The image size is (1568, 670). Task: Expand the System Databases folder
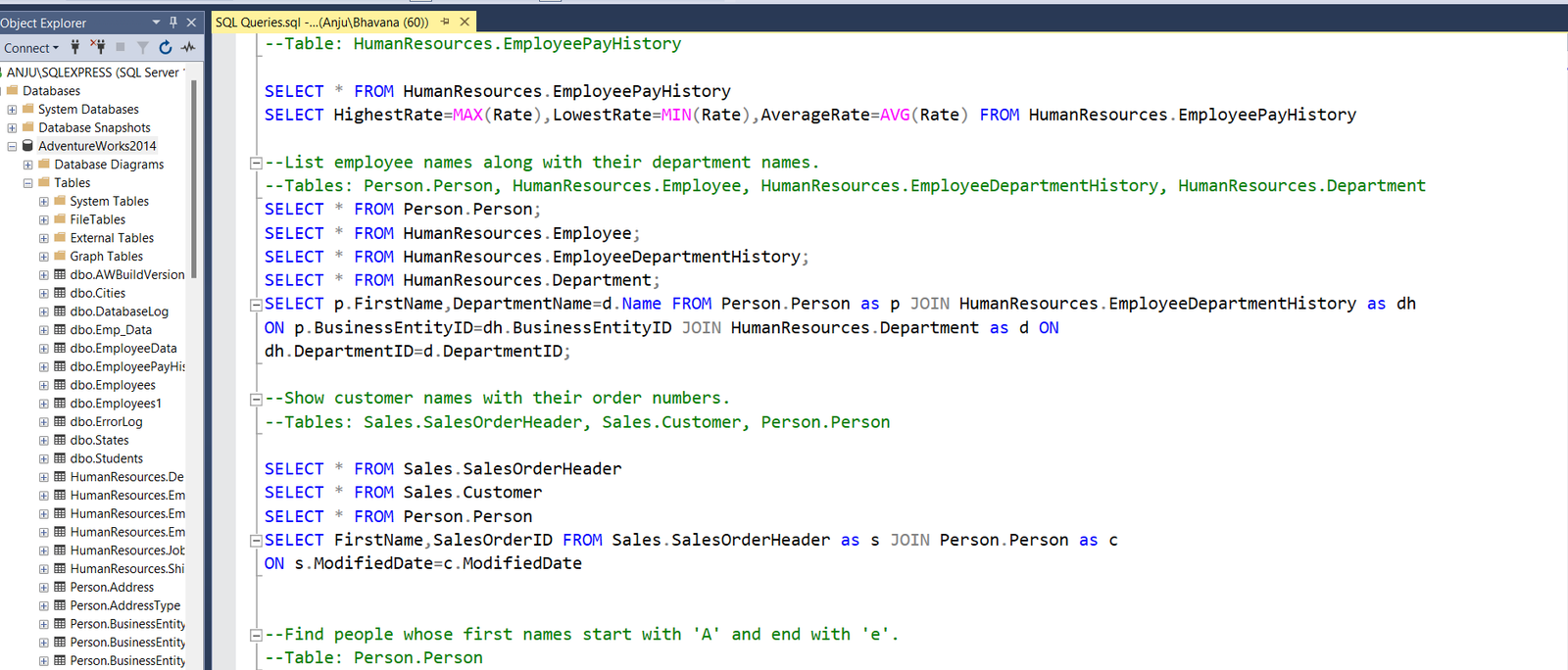click(12, 110)
